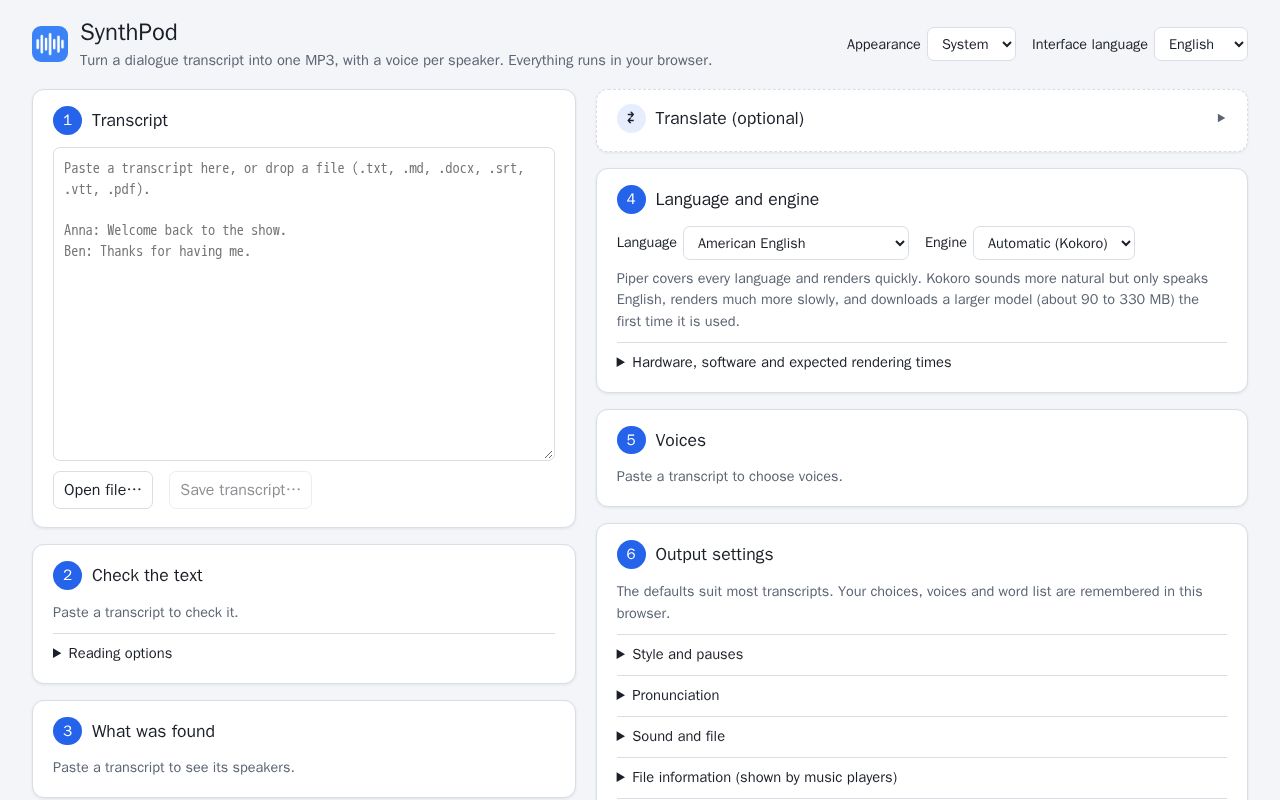
Task: Open the Interface language dropdown
Action: [x=1200, y=44]
